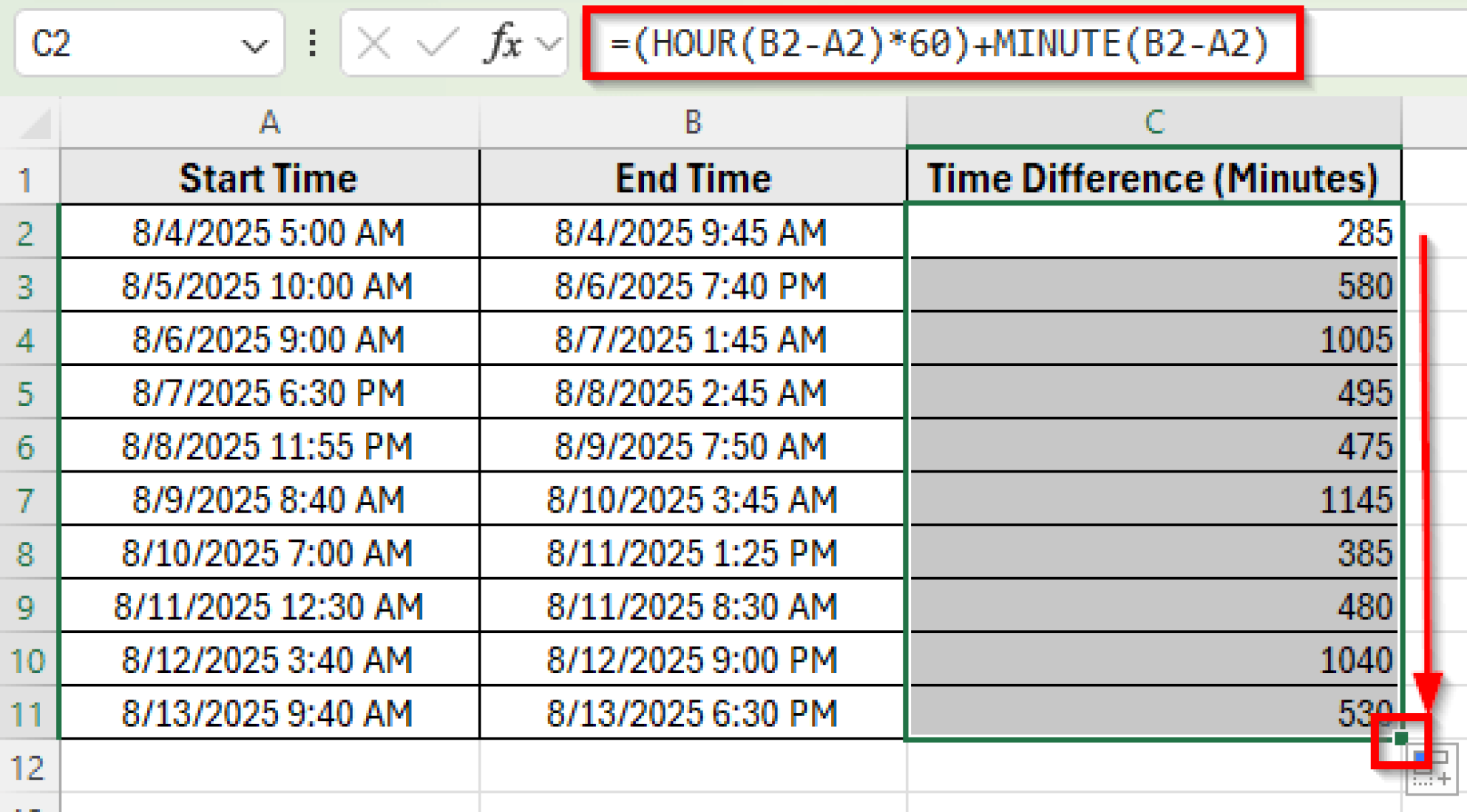Click the Select All corner triangle
The height and width of the screenshot is (812, 1467).
coord(36,124)
